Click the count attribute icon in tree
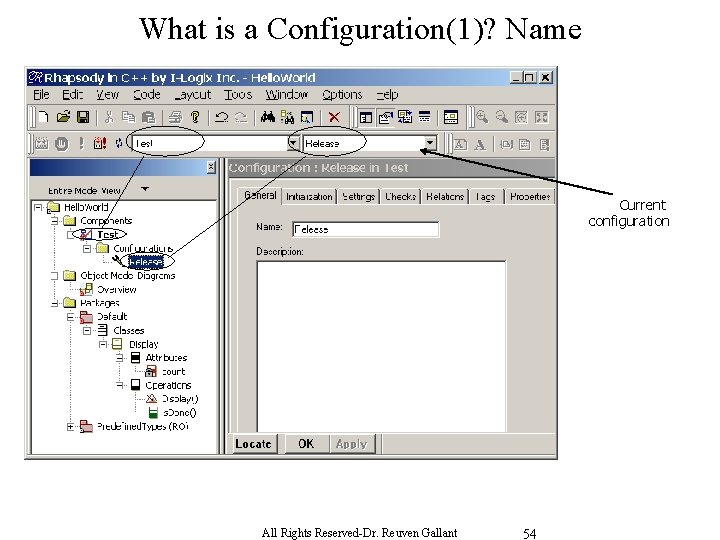The width and height of the screenshot is (720, 540). click(x=151, y=371)
